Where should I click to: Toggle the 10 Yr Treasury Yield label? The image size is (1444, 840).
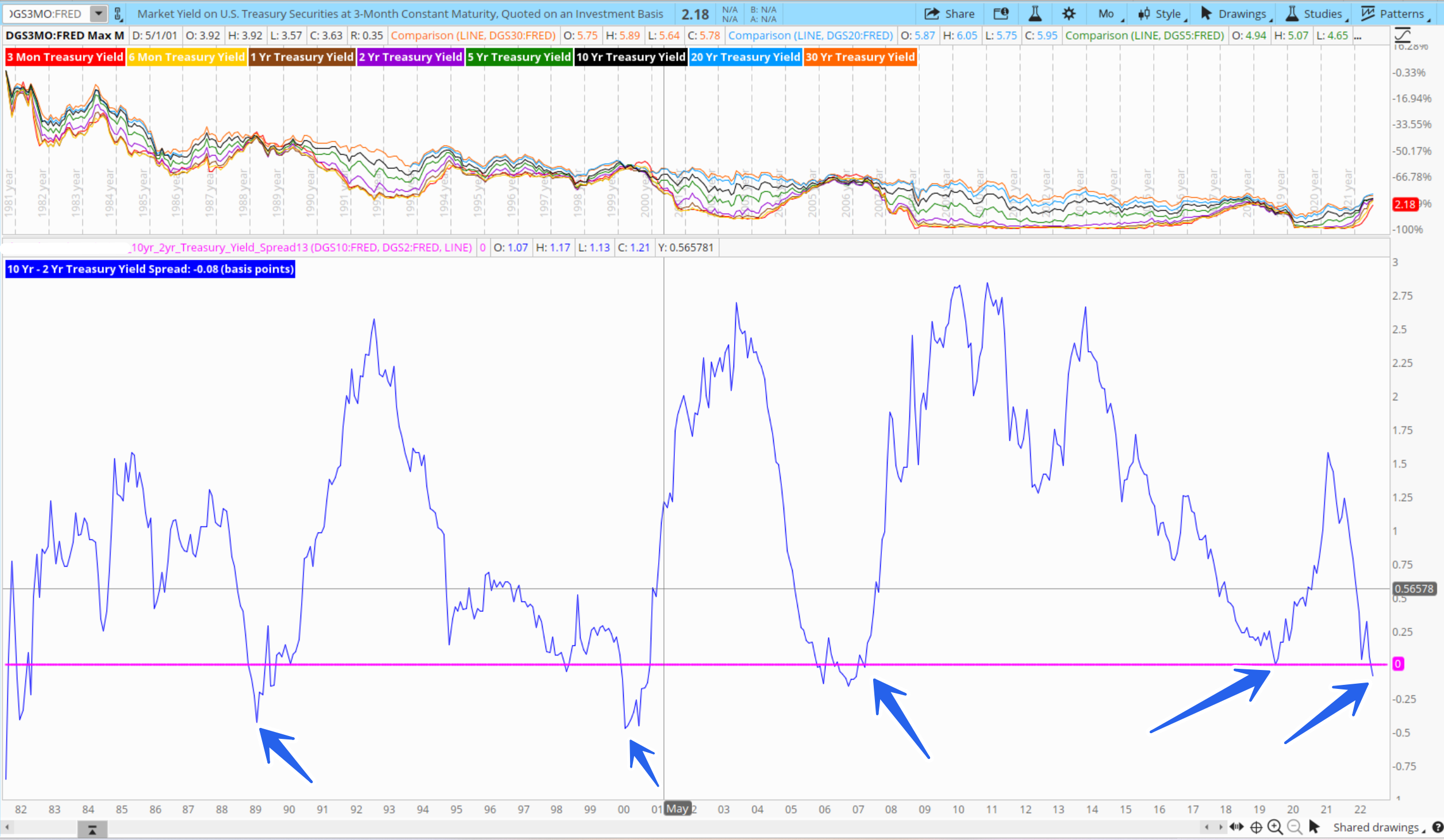[631, 57]
